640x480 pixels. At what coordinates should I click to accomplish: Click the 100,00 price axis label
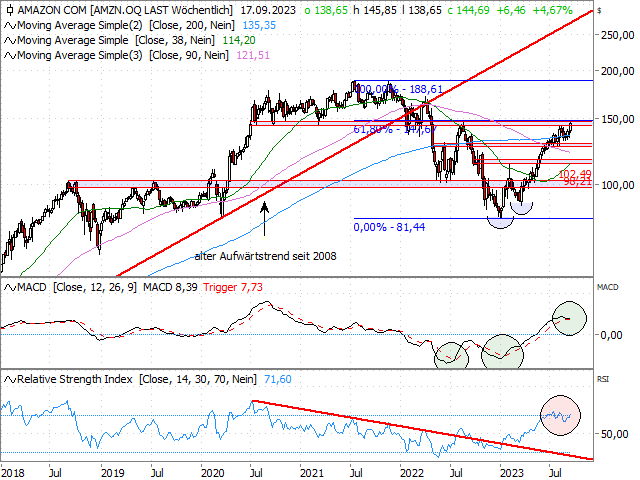(618, 185)
